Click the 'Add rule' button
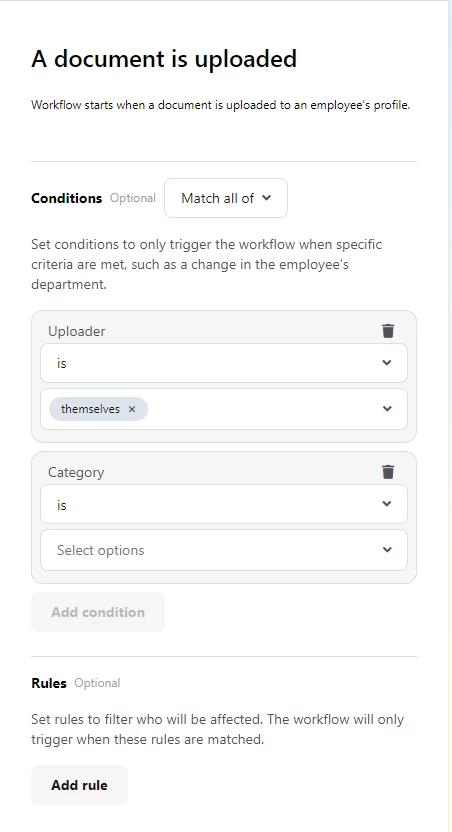452x832 pixels. 79,785
